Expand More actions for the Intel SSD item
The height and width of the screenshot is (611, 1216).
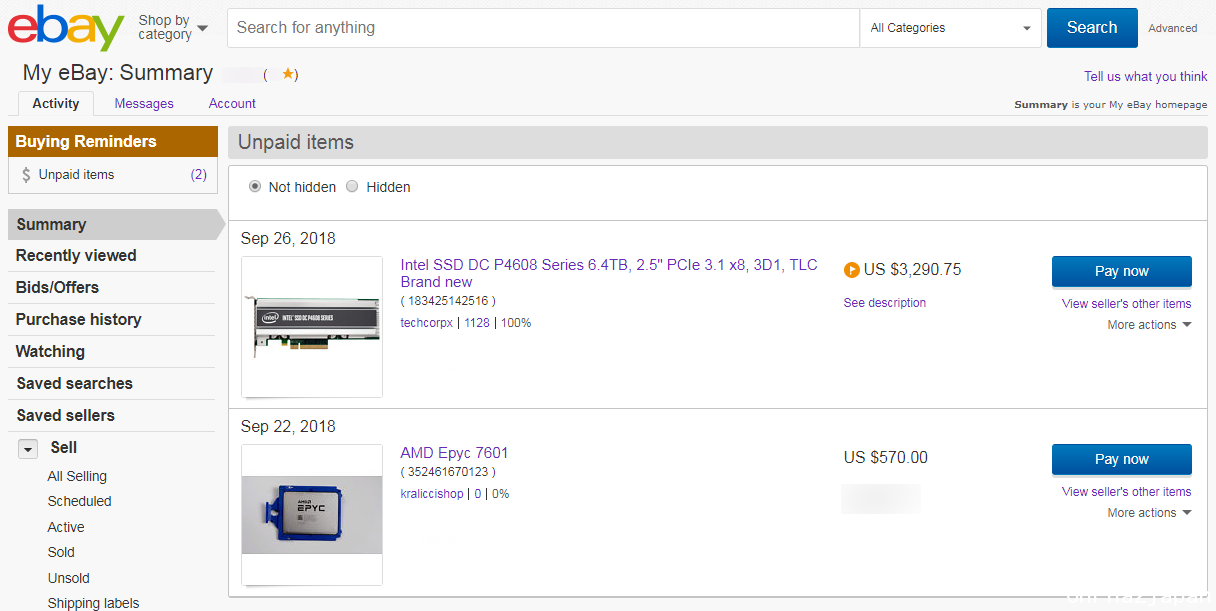pyautogui.click(x=1149, y=325)
